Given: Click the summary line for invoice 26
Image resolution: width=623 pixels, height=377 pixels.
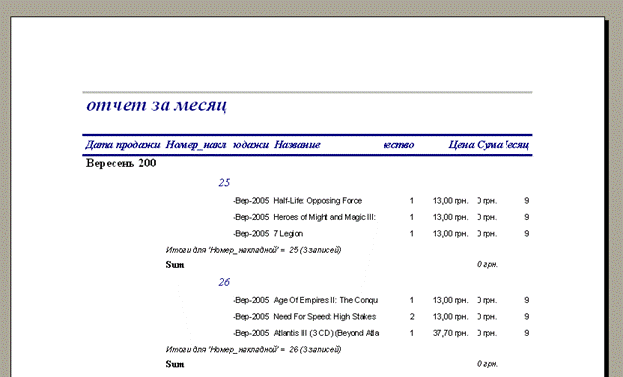Looking at the screenshot, I should pyautogui.click(x=253, y=349).
